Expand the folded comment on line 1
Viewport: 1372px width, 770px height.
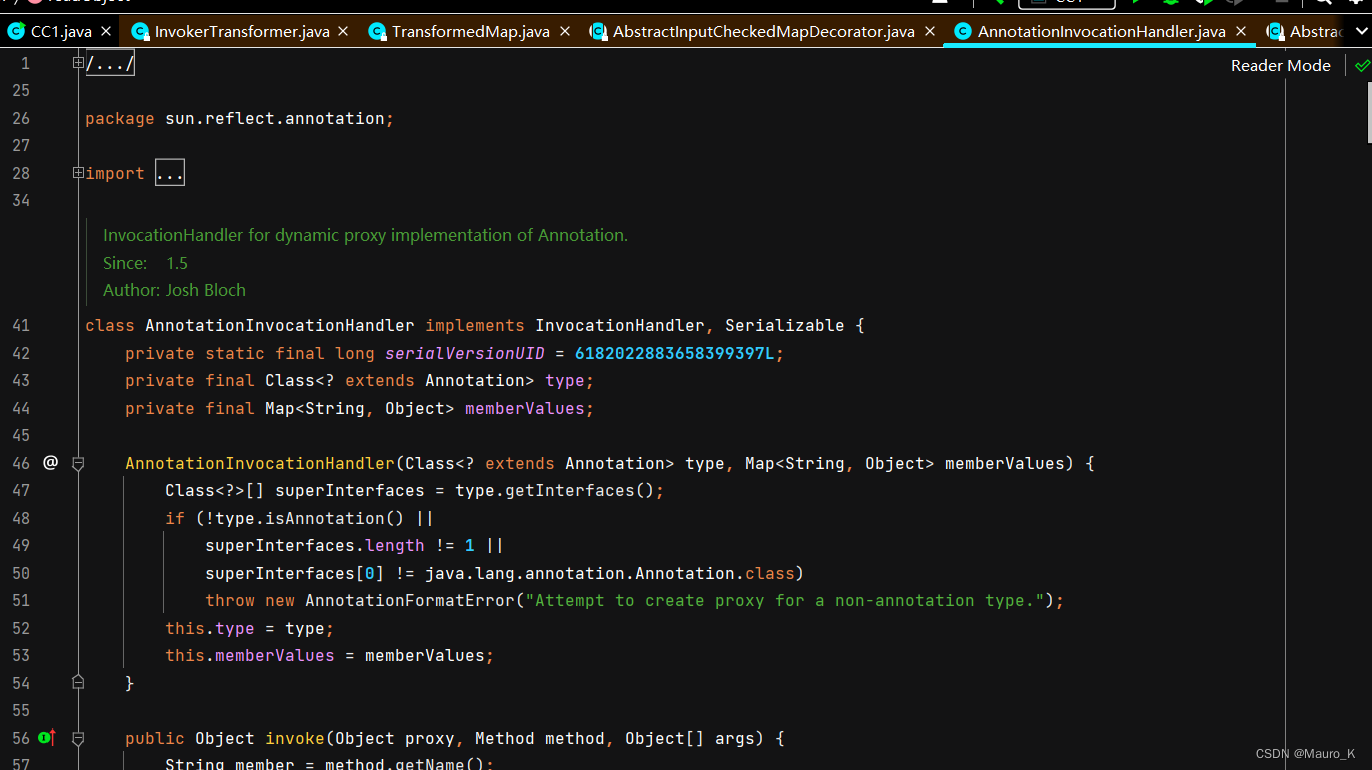(78, 63)
